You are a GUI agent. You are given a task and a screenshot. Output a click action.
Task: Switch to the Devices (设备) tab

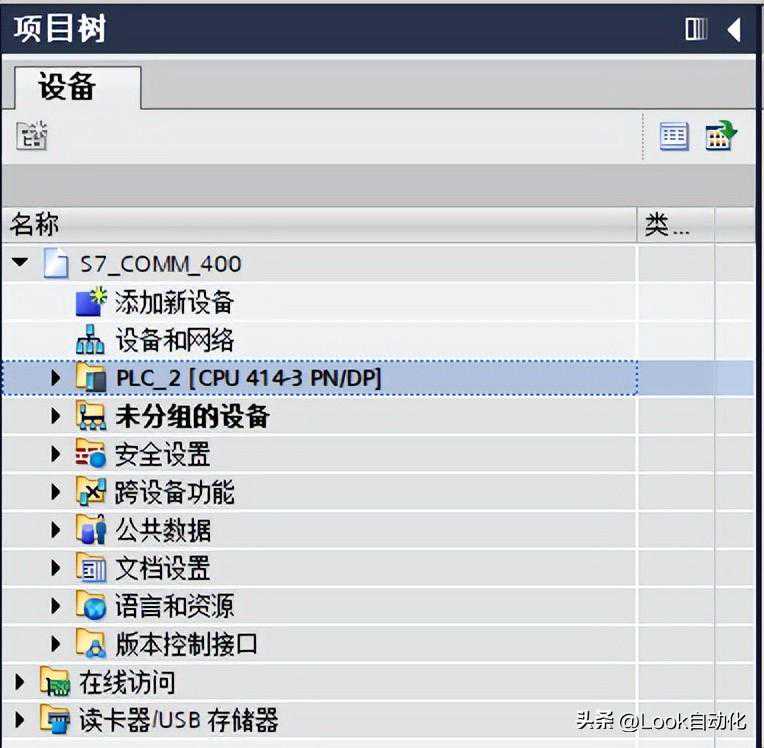point(78,88)
